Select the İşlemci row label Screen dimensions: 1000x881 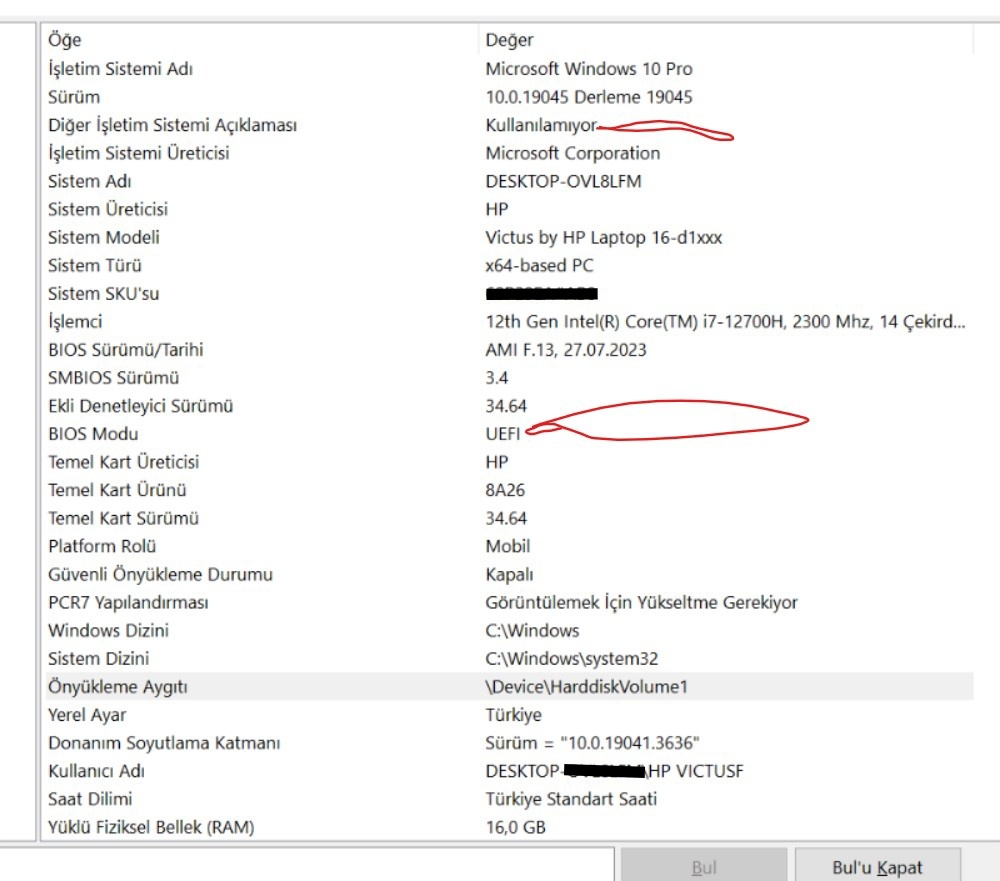pyautogui.click(x=75, y=322)
